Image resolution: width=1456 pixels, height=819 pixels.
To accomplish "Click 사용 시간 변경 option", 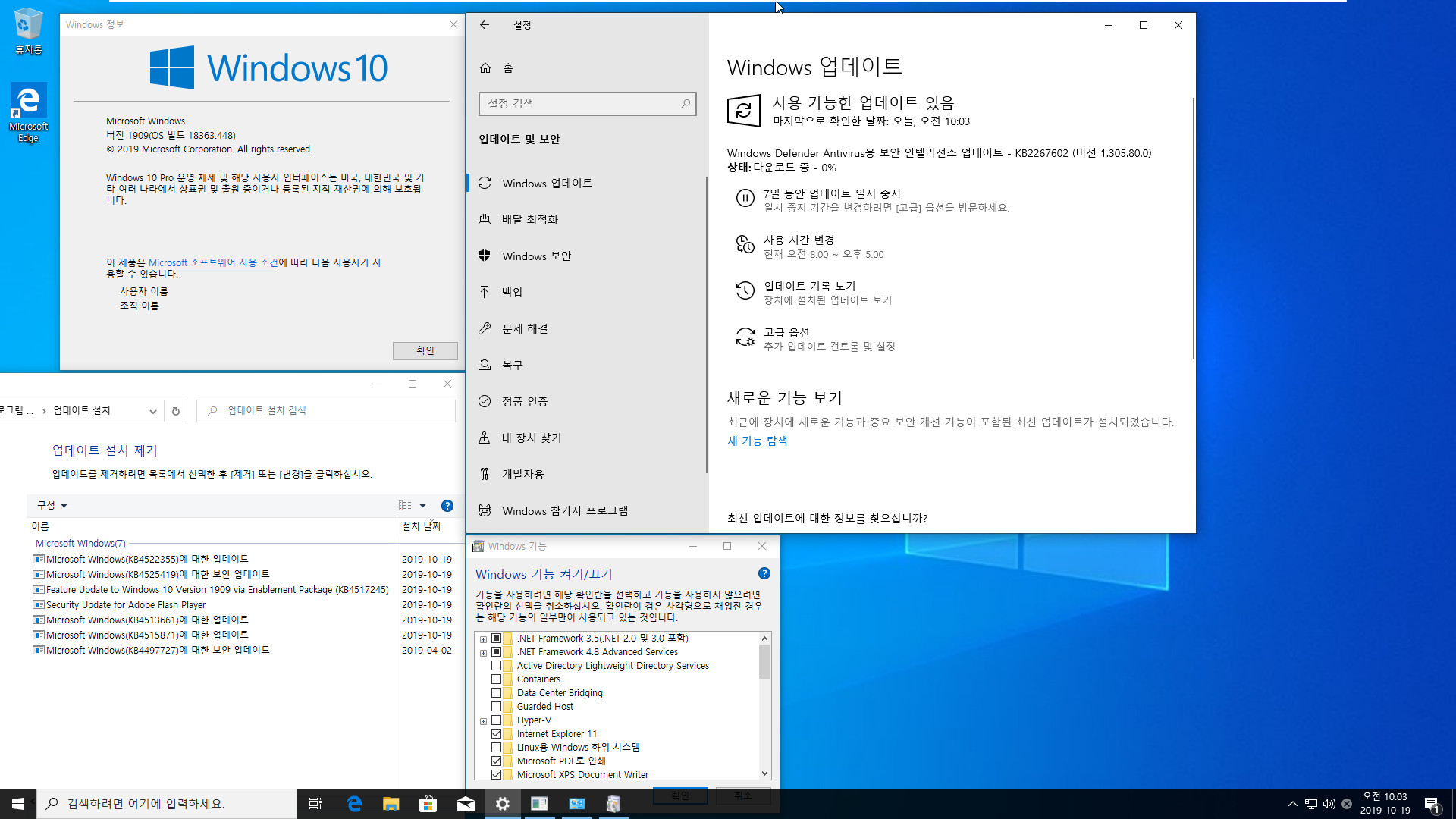I will click(799, 240).
